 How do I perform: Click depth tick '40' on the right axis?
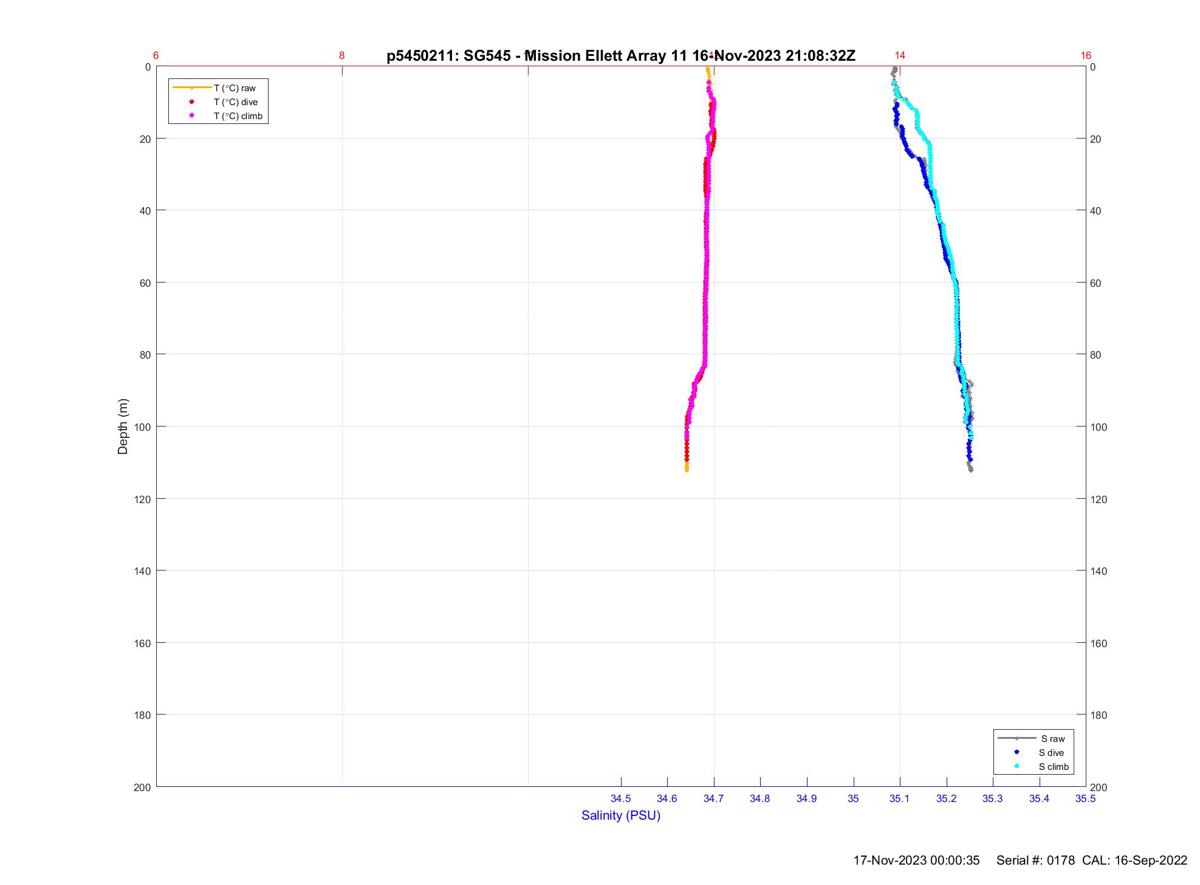click(1096, 211)
